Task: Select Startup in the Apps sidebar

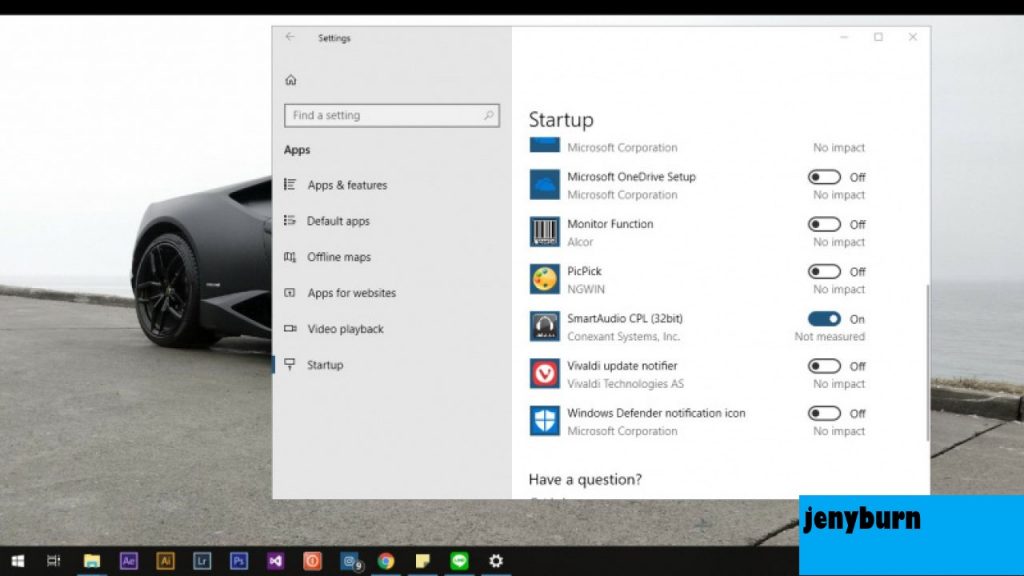Action: coord(325,364)
